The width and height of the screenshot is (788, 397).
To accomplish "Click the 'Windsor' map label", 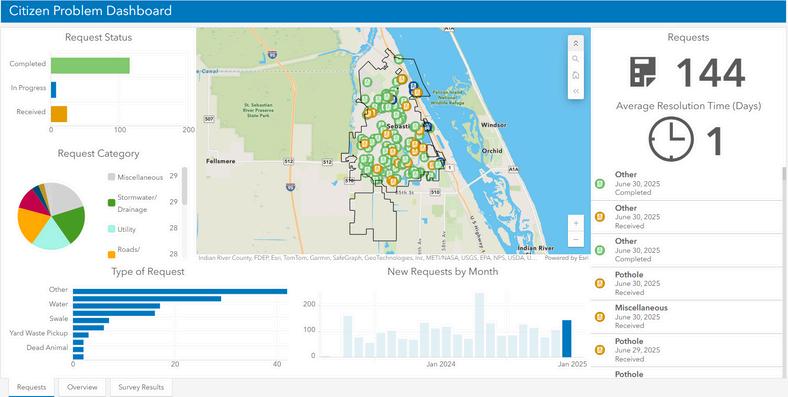I will coord(494,125).
